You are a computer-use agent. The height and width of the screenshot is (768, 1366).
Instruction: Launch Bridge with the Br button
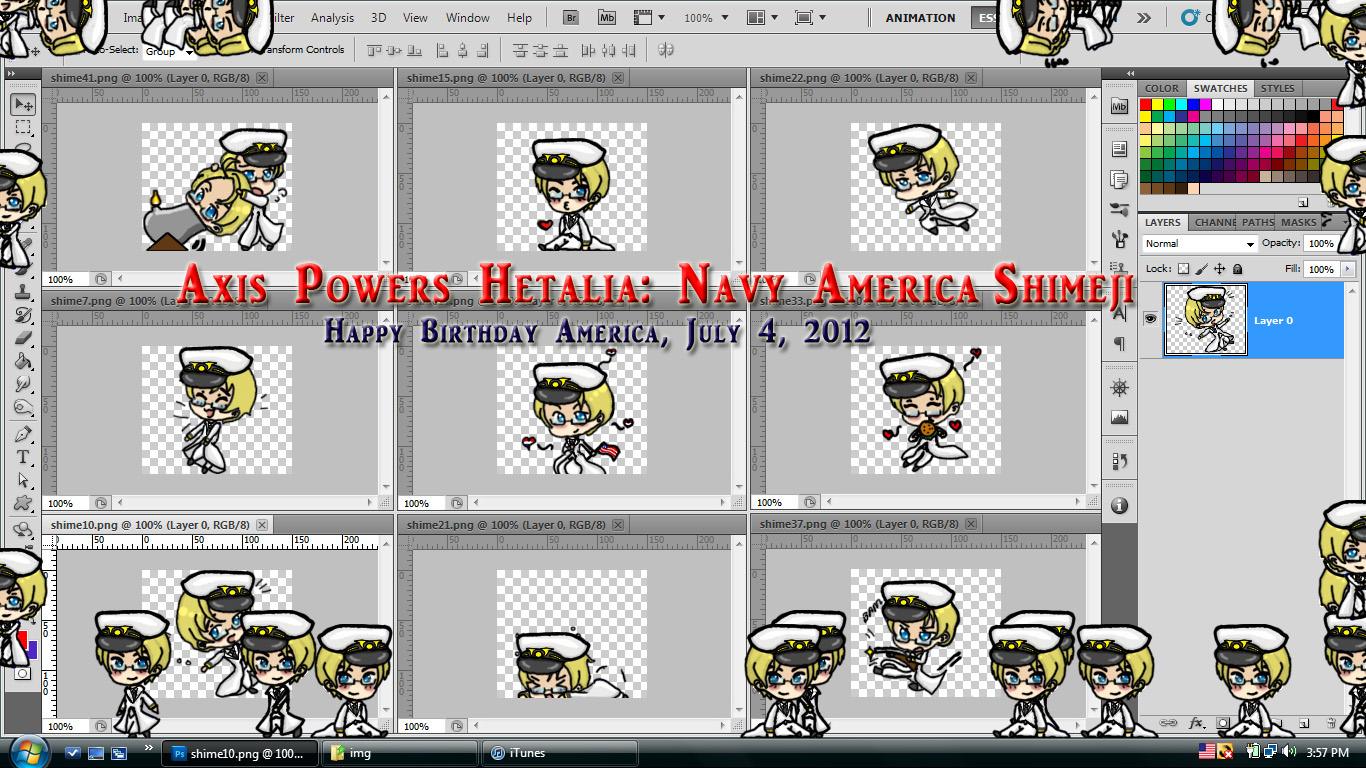pos(571,17)
